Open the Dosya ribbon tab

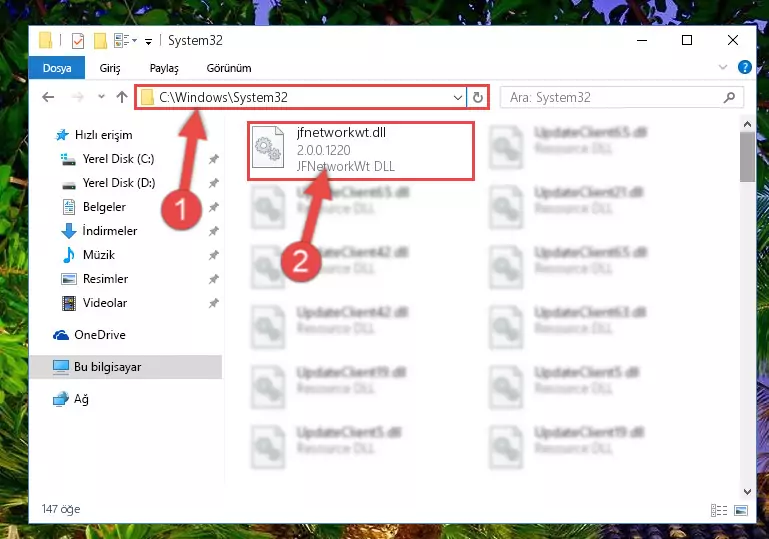pyautogui.click(x=57, y=68)
